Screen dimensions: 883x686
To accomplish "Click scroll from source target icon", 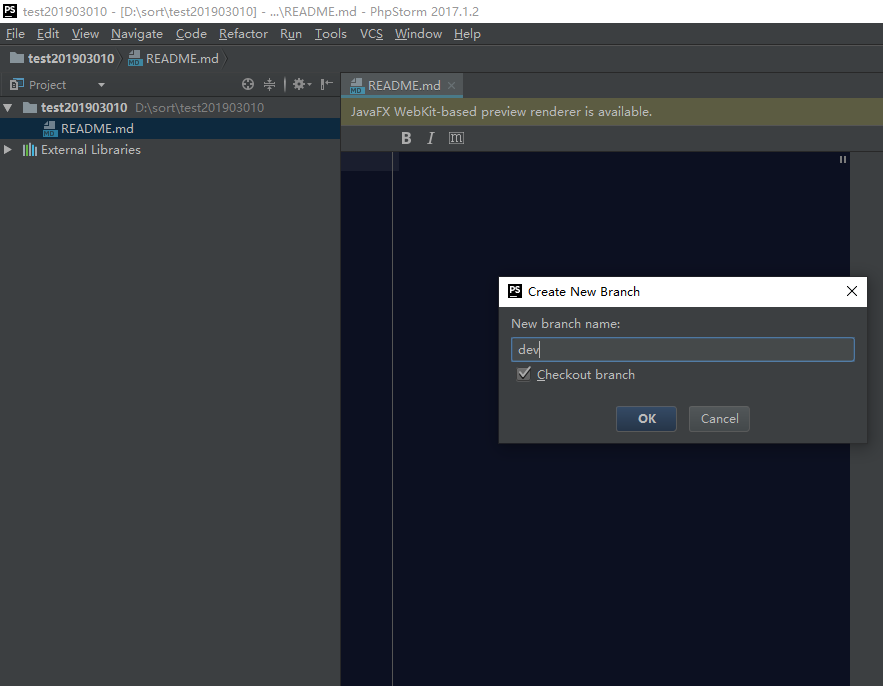I will point(248,84).
